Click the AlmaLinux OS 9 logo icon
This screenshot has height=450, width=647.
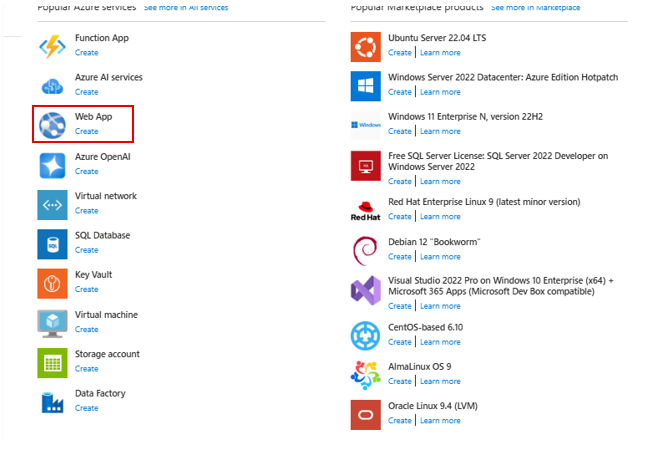coord(366,375)
